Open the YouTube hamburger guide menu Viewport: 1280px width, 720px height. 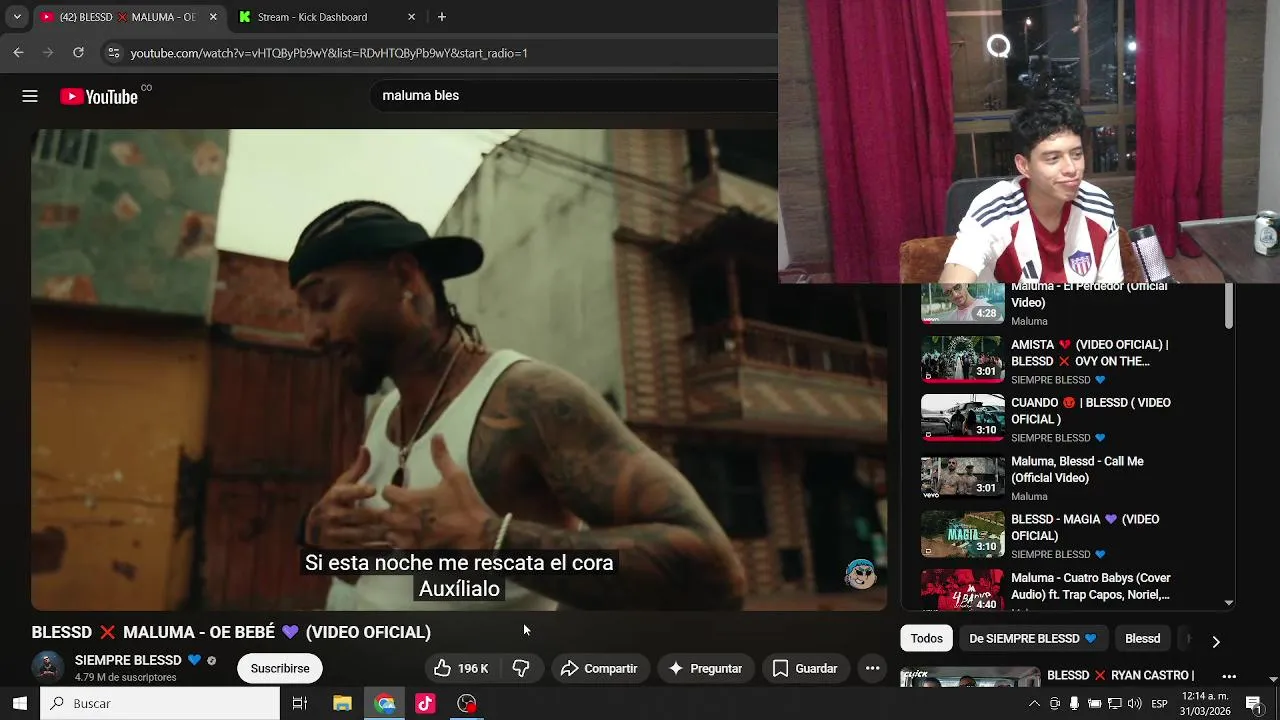point(30,96)
